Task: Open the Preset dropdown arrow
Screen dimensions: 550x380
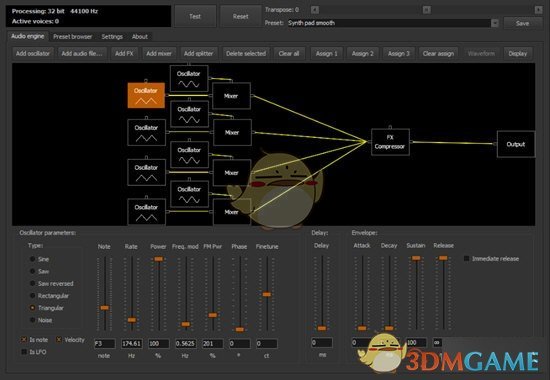Action: pyautogui.click(x=495, y=23)
